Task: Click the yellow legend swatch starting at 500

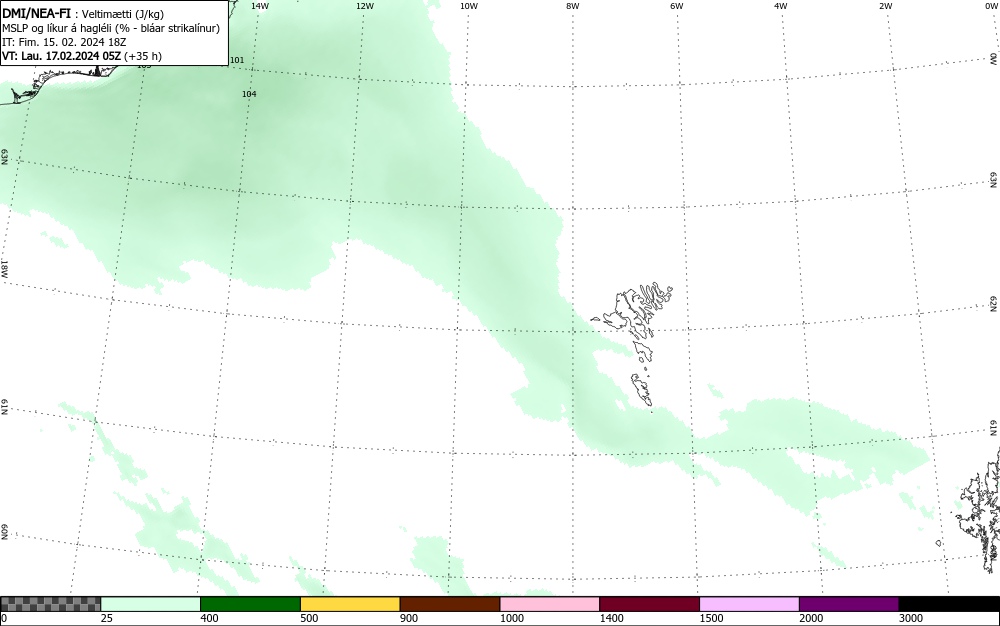Action: pos(349,604)
